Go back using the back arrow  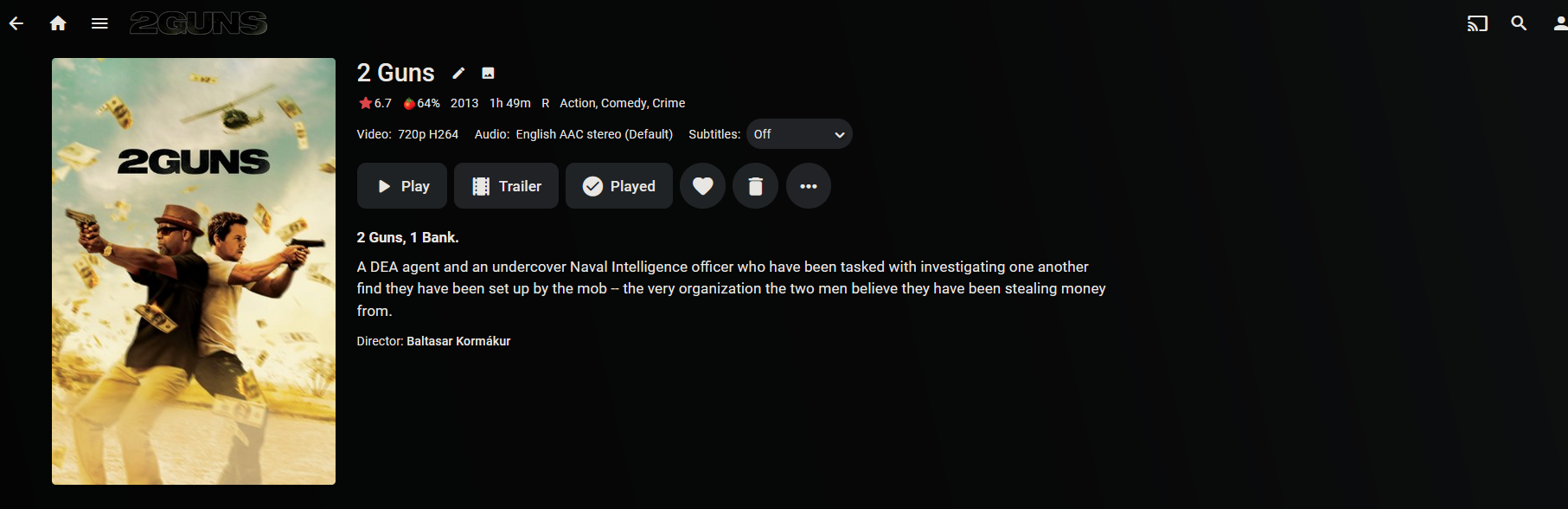(x=16, y=23)
